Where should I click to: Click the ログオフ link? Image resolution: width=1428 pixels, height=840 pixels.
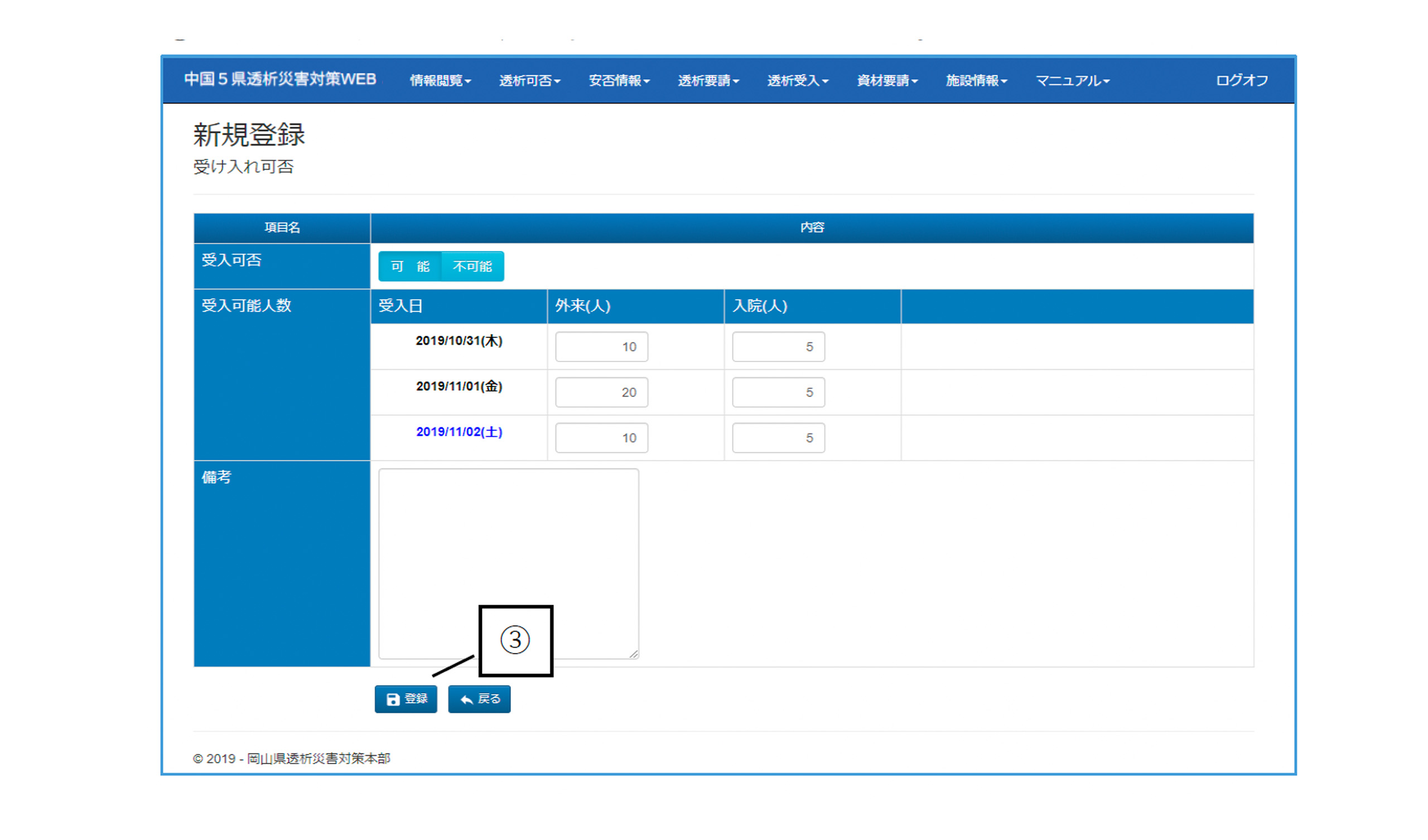click(x=1242, y=80)
